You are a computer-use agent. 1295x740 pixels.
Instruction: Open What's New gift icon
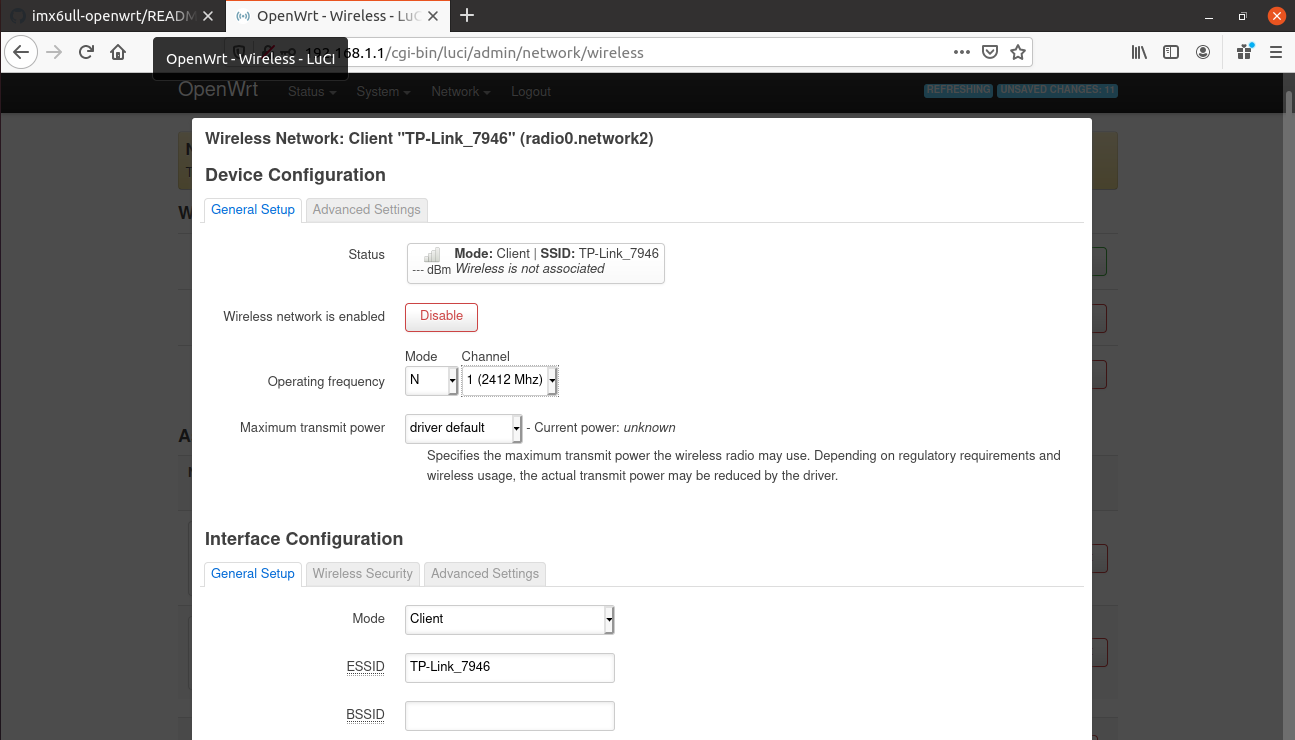[1244, 52]
